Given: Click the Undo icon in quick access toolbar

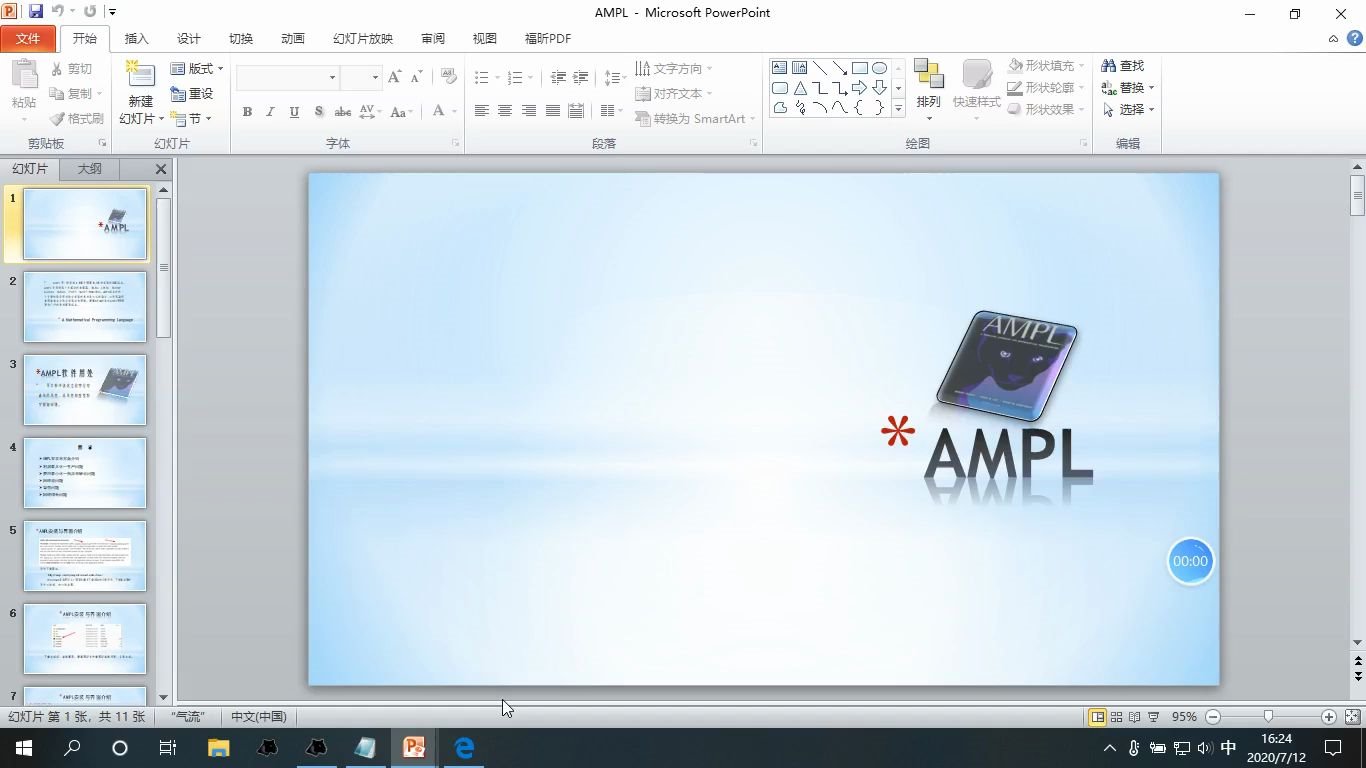Looking at the screenshot, I should tap(58, 12).
